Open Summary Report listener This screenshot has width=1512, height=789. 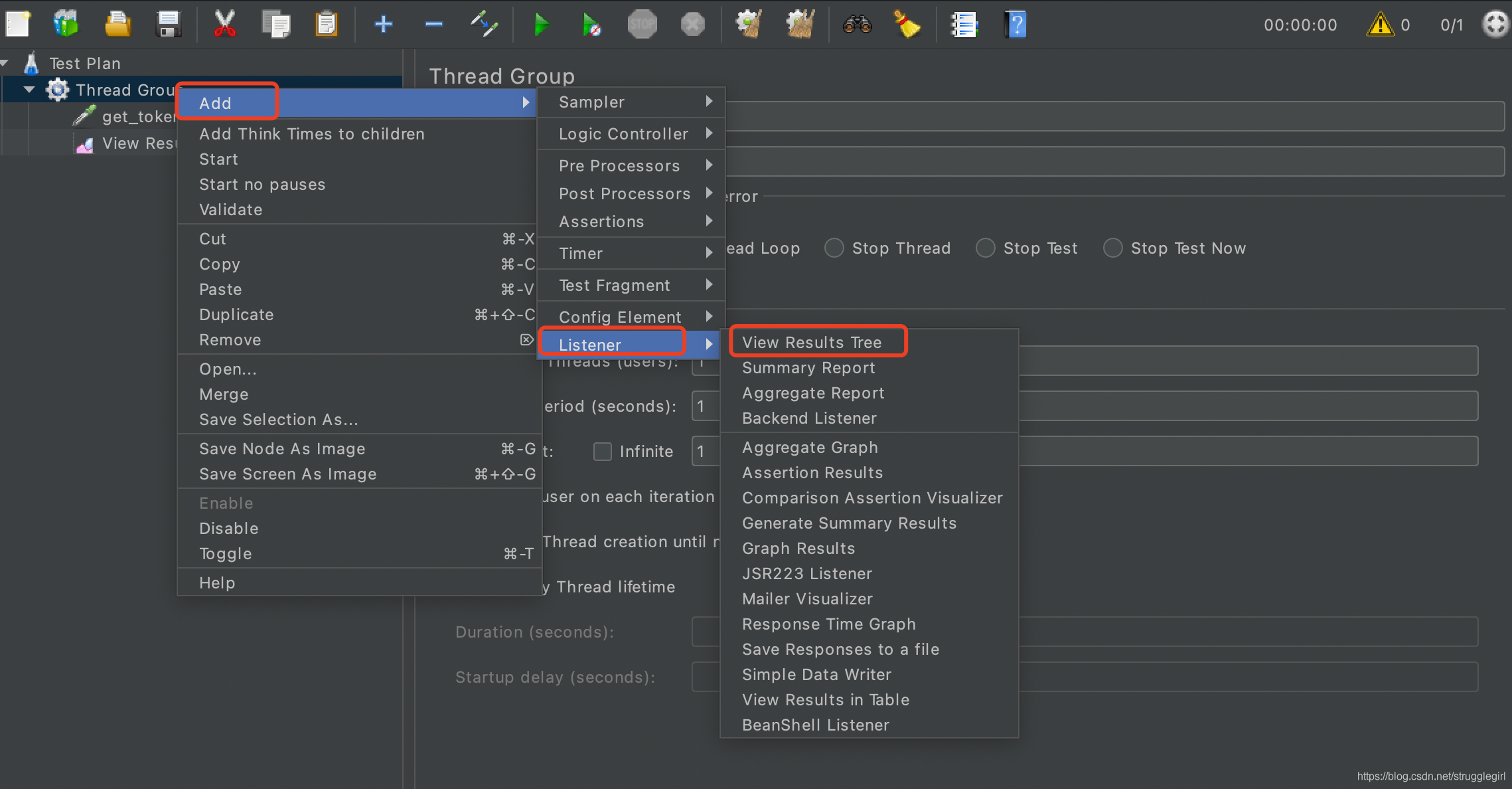pos(808,368)
